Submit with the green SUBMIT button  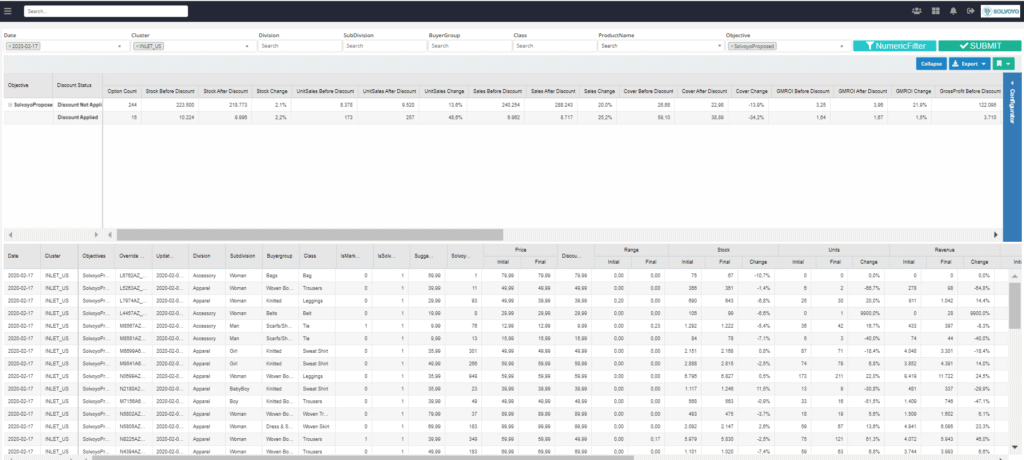(980, 46)
